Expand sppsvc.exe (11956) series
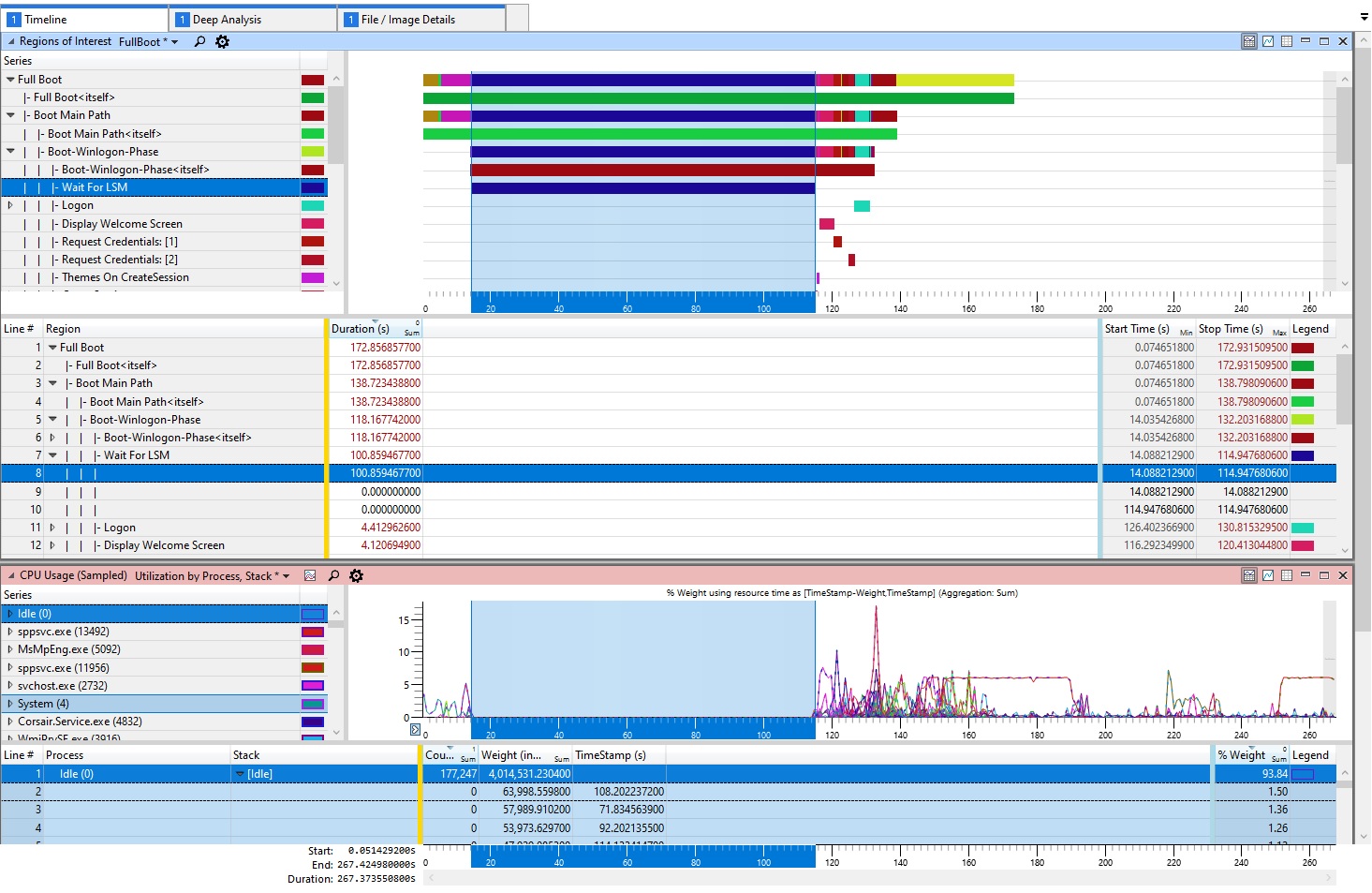Screen dimensions: 1372x893 click(x=10, y=668)
